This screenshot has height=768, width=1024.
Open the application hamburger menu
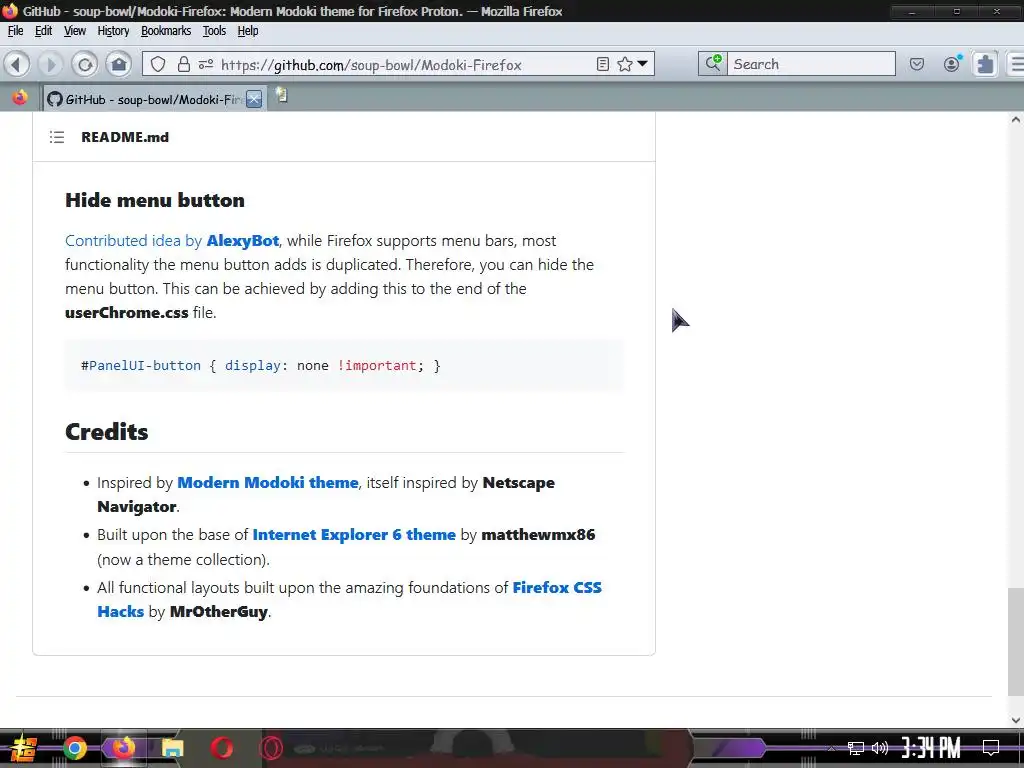tap(1016, 64)
